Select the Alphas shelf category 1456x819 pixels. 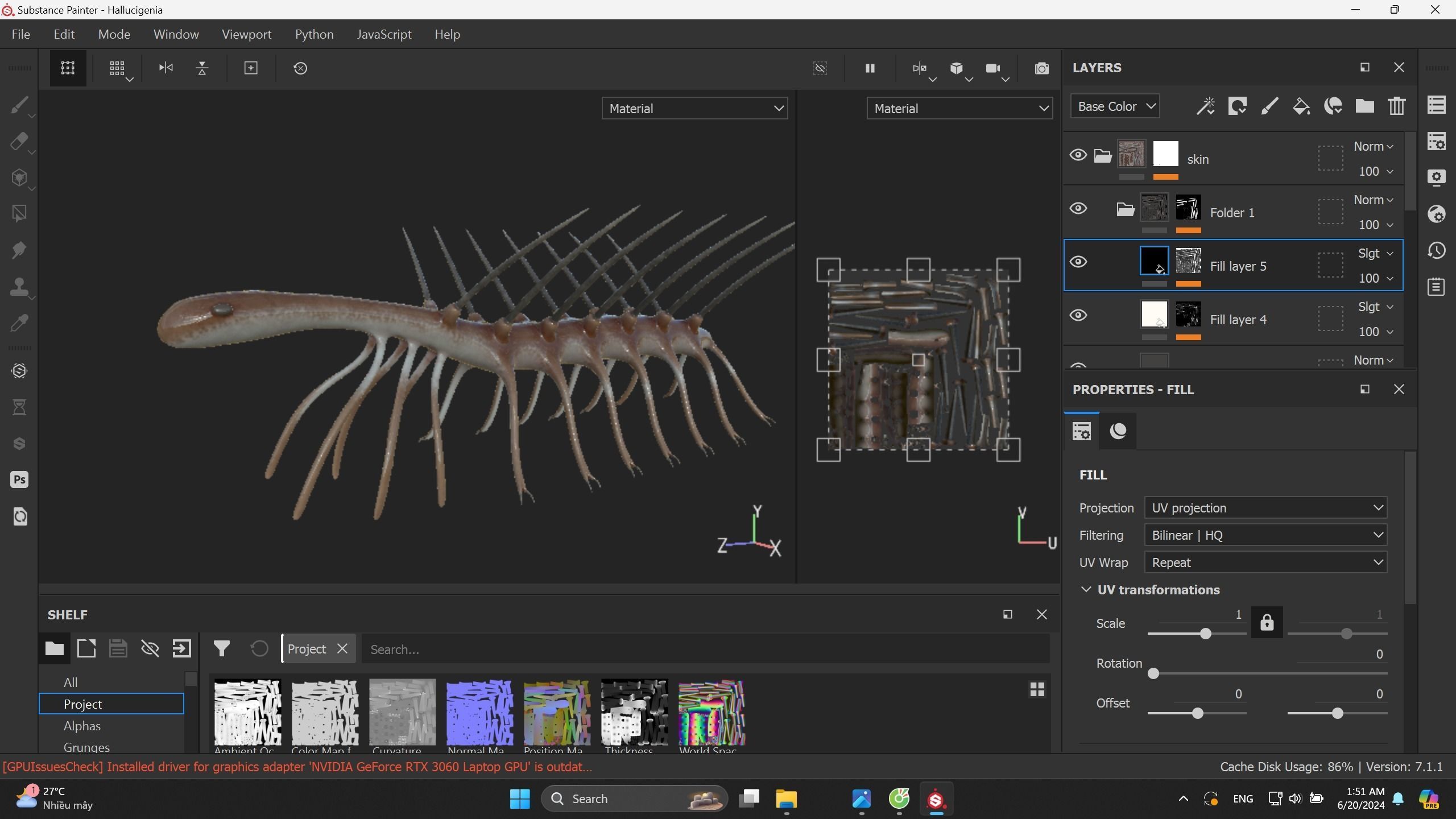[x=82, y=726]
